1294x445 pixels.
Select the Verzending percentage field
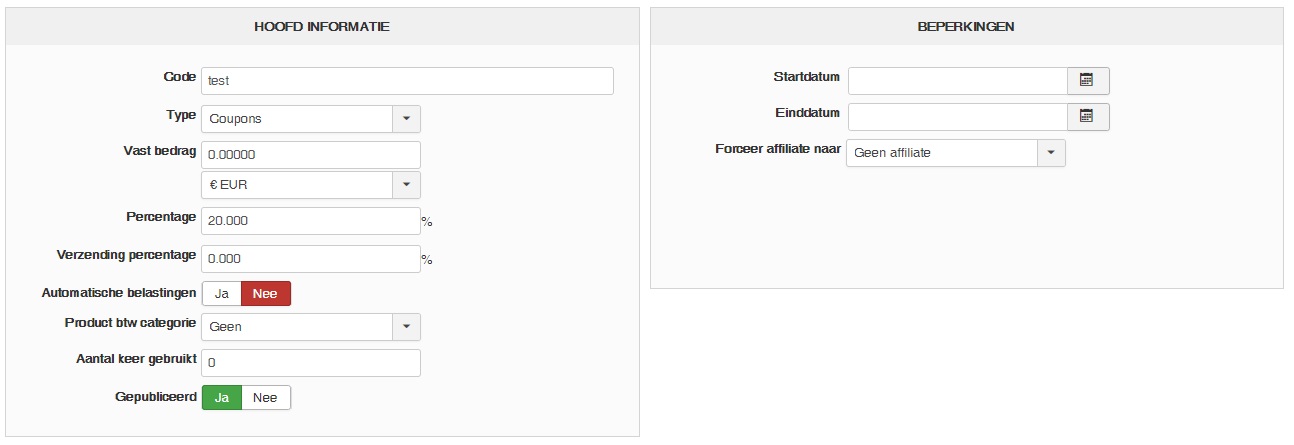coord(310,259)
